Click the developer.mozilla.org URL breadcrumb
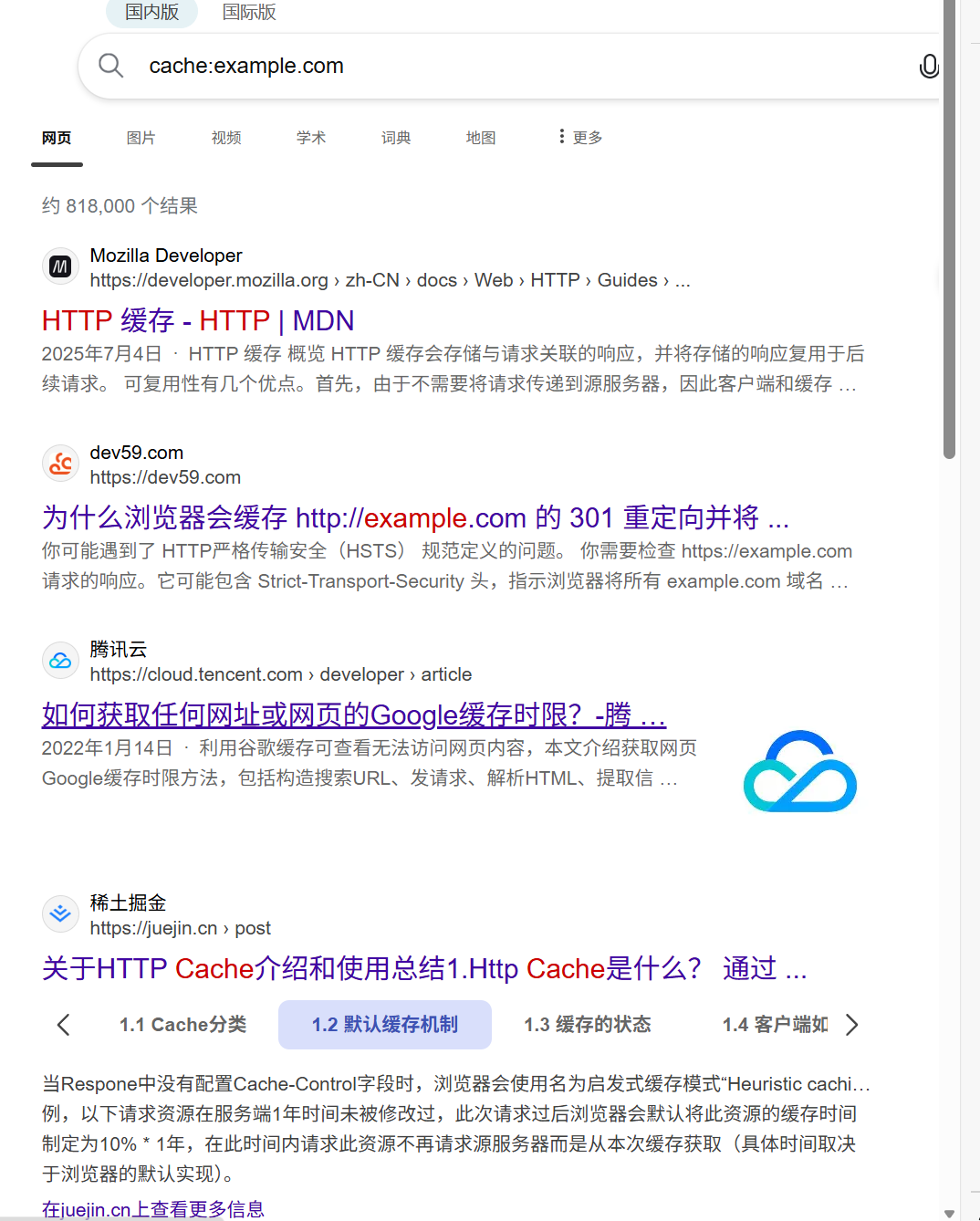This screenshot has width=980, height=1221. point(390,280)
